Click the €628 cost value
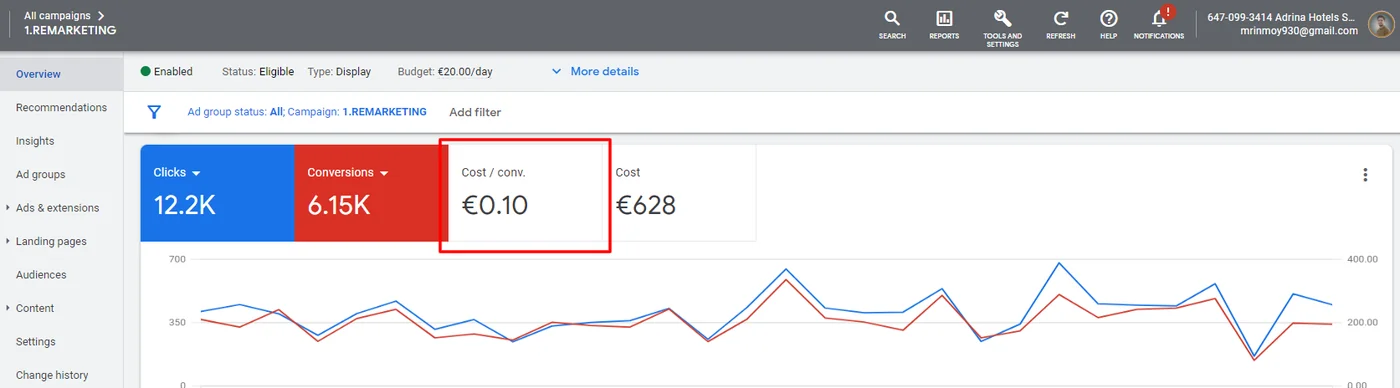The image size is (1400, 388). click(646, 206)
